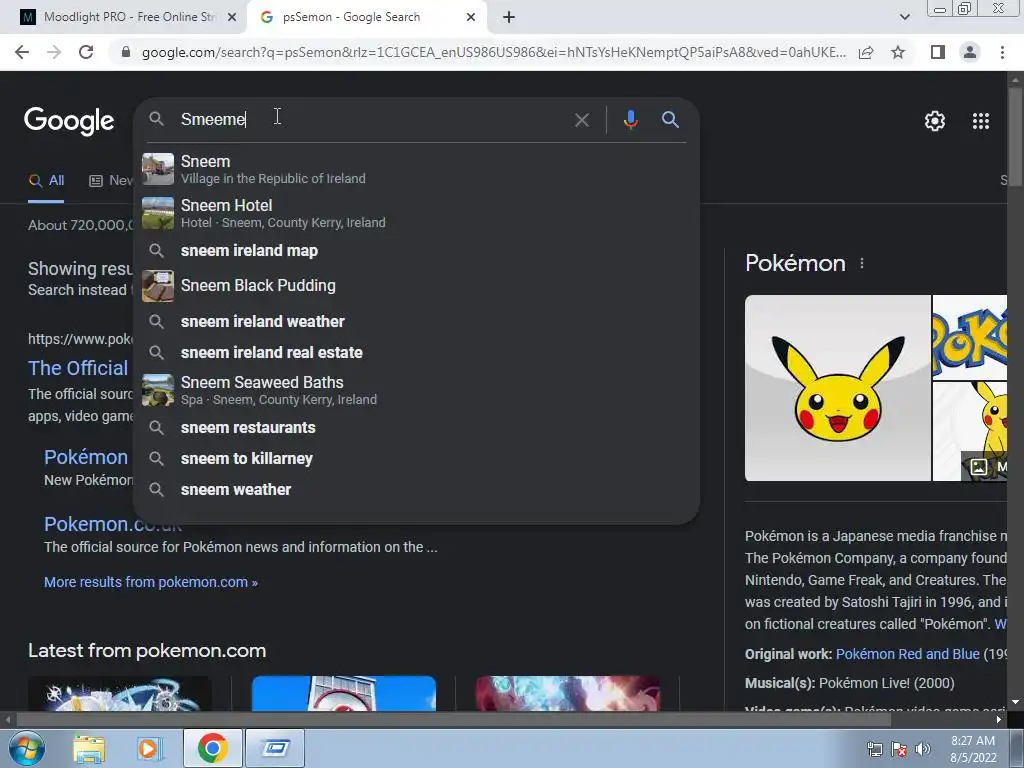Click the browser forward arrow
The image size is (1024, 768).
54,52
